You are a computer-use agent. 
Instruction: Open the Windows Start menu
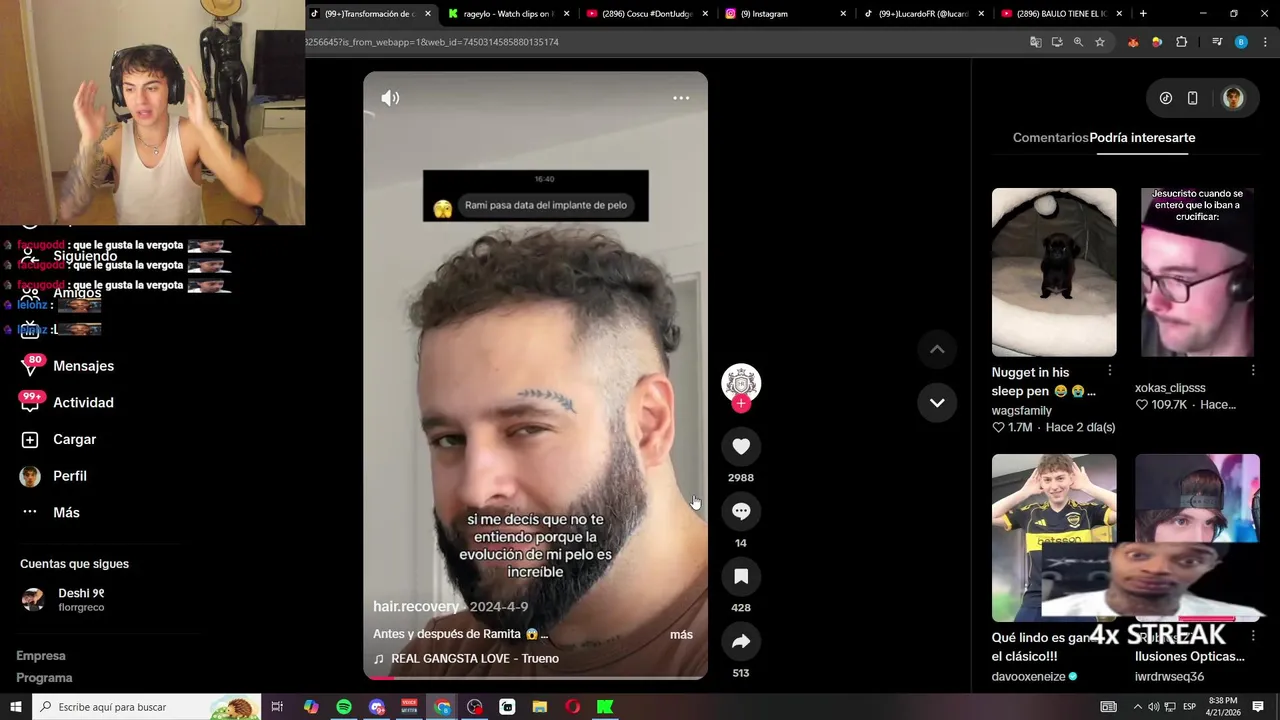pos(16,707)
